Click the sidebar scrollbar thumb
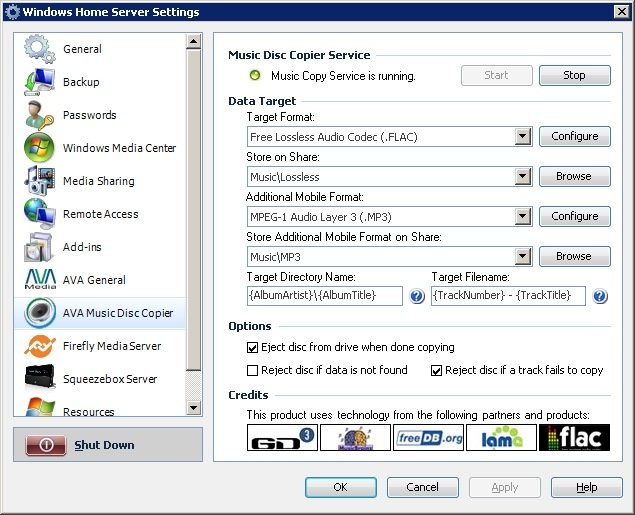 [x=194, y=209]
